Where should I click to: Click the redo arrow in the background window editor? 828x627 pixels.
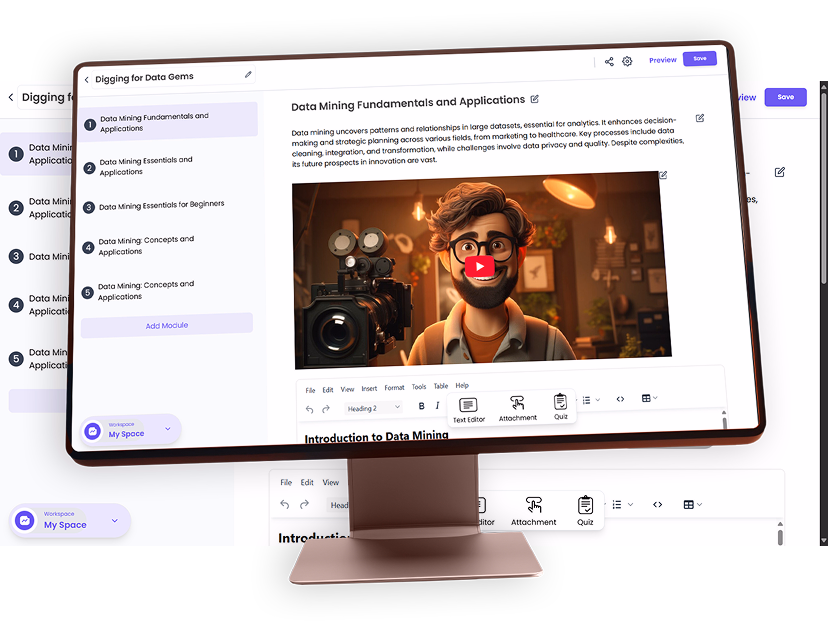click(x=304, y=504)
